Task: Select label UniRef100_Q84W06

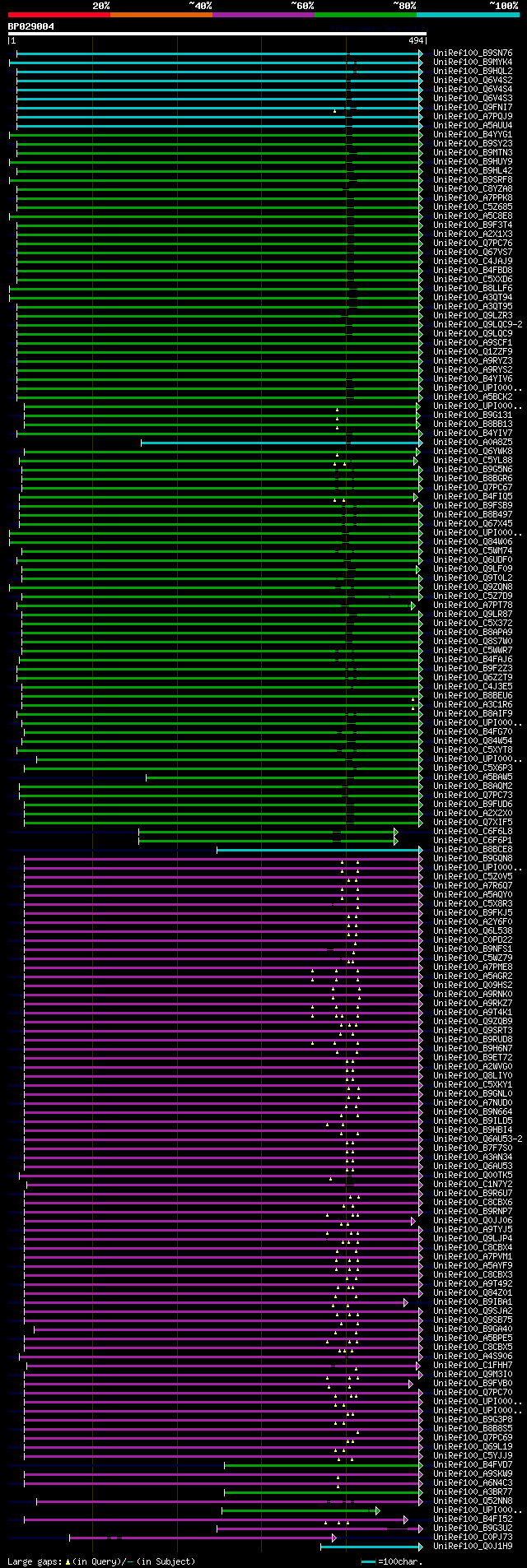Action: pyautogui.click(x=473, y=542)
